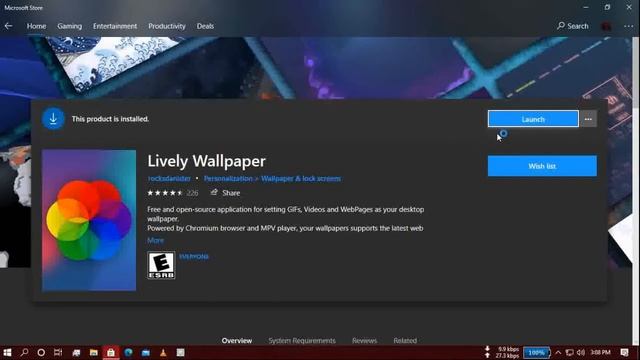Open File Explorer from taskbar
The height and width of the screenshot is (360, 640).
[x=93, y=353]
